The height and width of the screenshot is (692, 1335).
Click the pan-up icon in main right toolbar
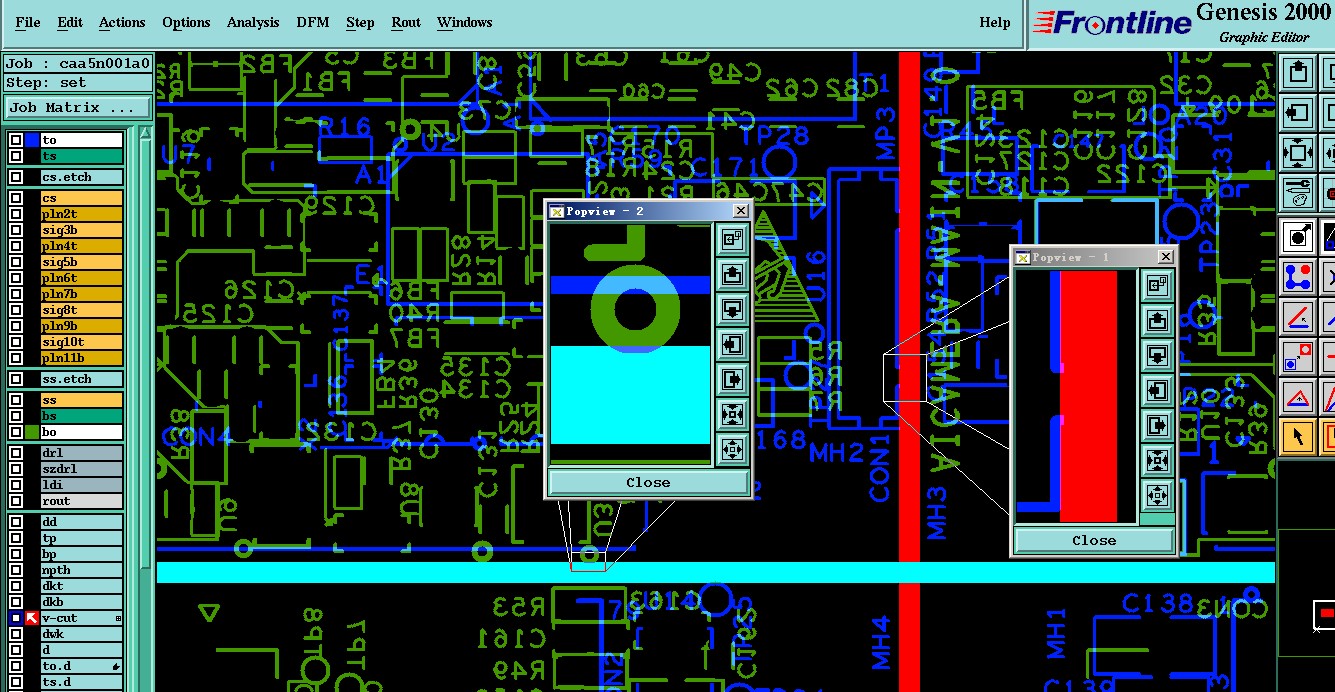pos(1298,73)
